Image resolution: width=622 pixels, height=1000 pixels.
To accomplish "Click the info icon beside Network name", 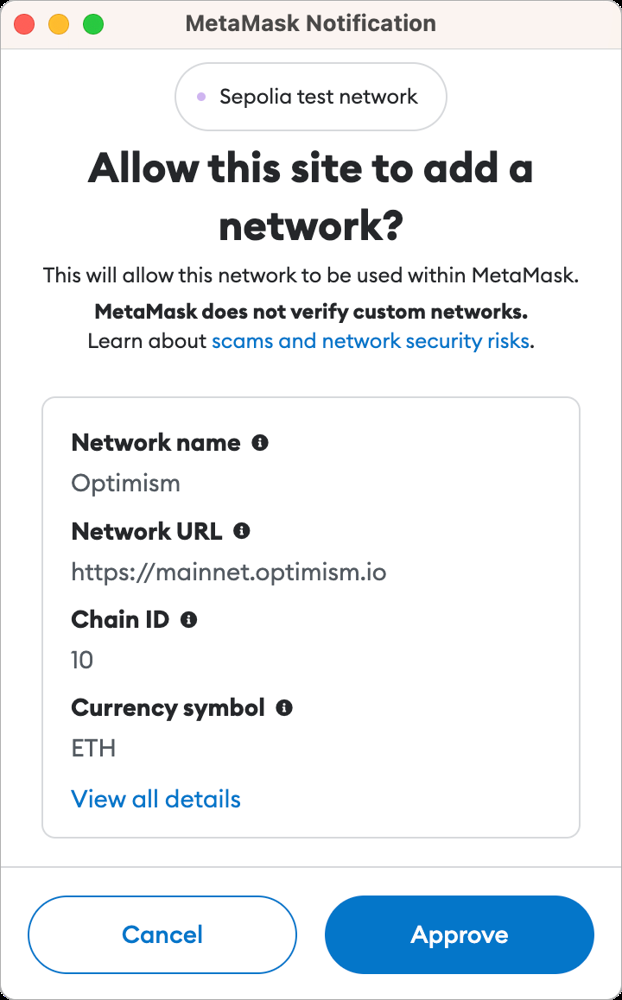I will pos(260,443).
